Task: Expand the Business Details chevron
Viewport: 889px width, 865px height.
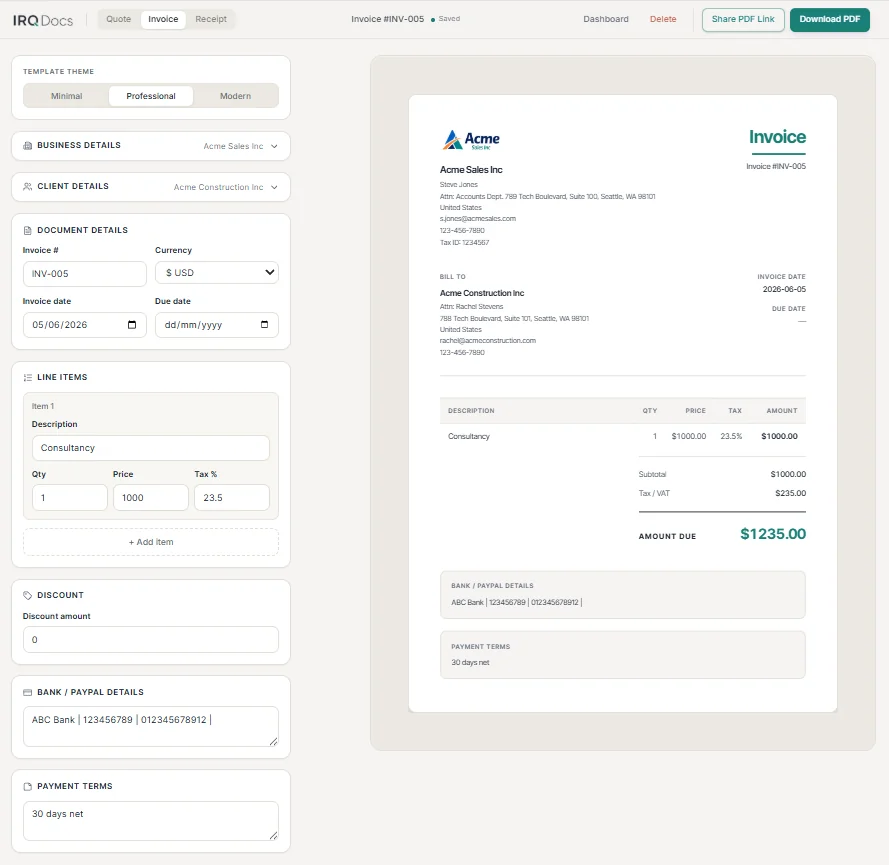Action: [x=274, y=146]
